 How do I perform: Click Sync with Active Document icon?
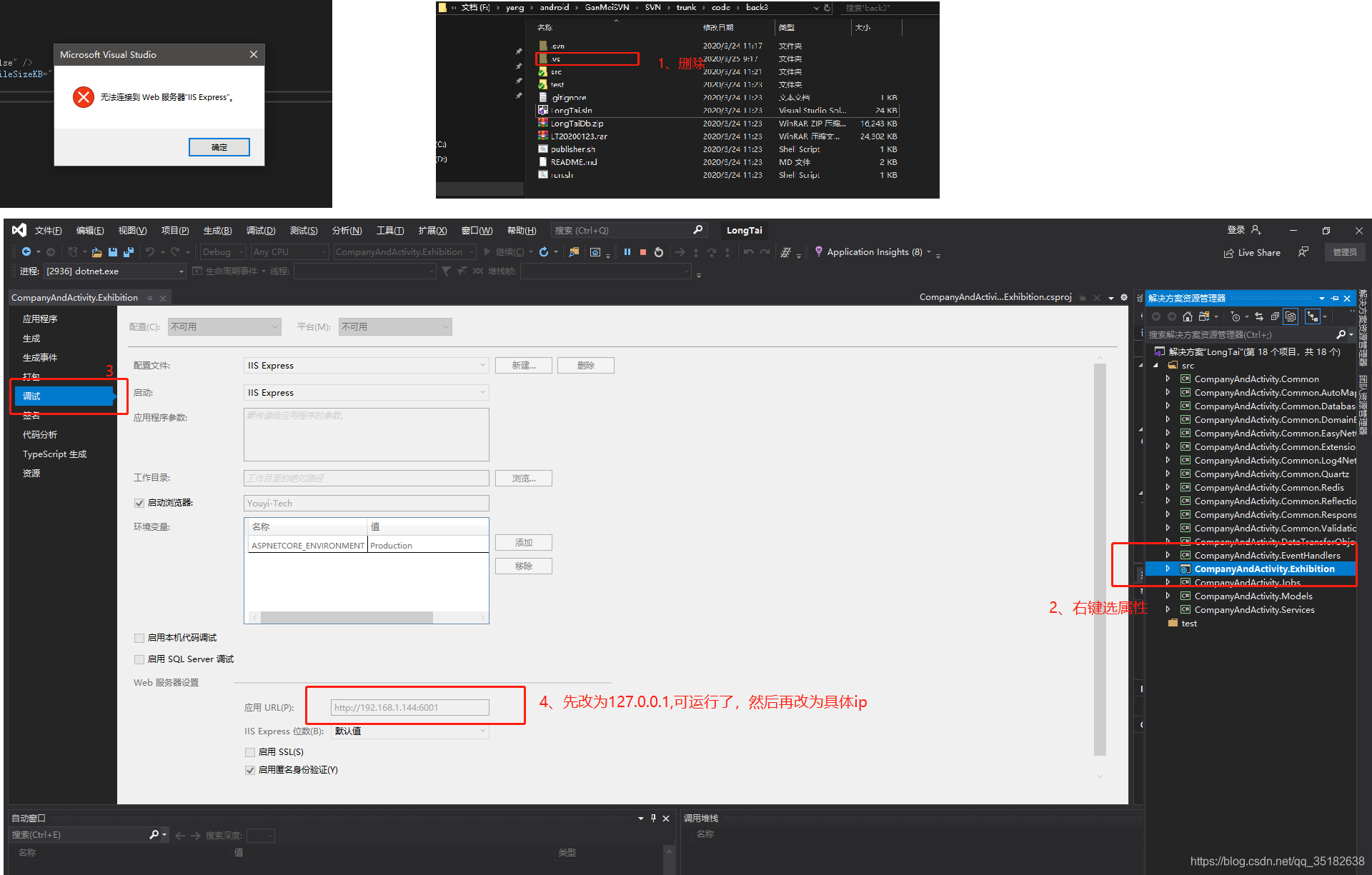coord(1259,316)
